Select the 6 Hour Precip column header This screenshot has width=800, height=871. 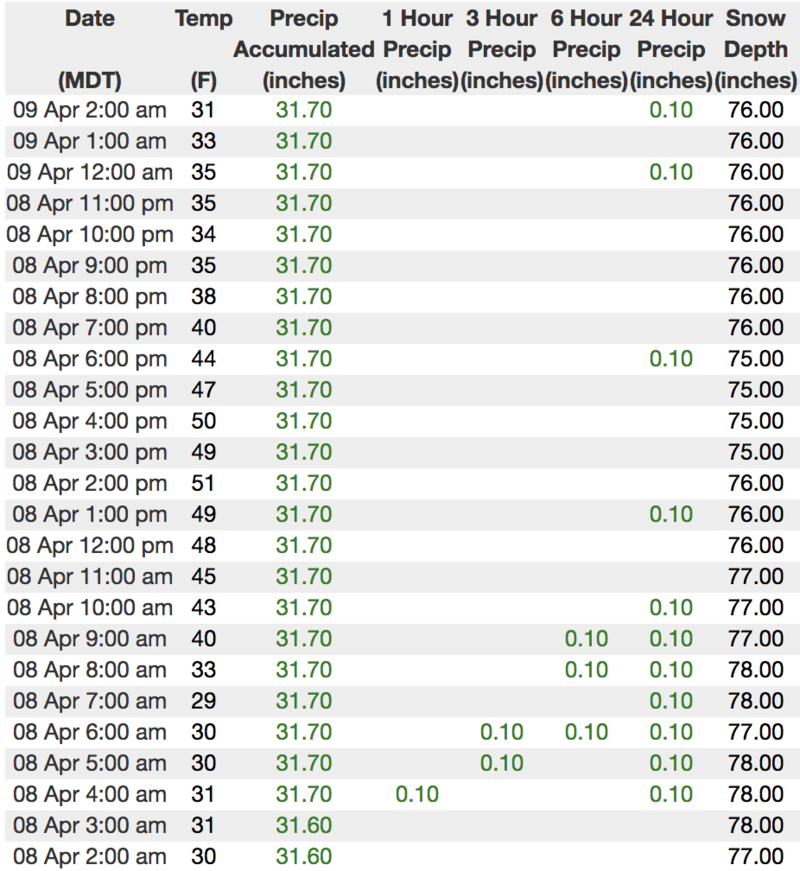pyautogui.click(x=586, y=48)
